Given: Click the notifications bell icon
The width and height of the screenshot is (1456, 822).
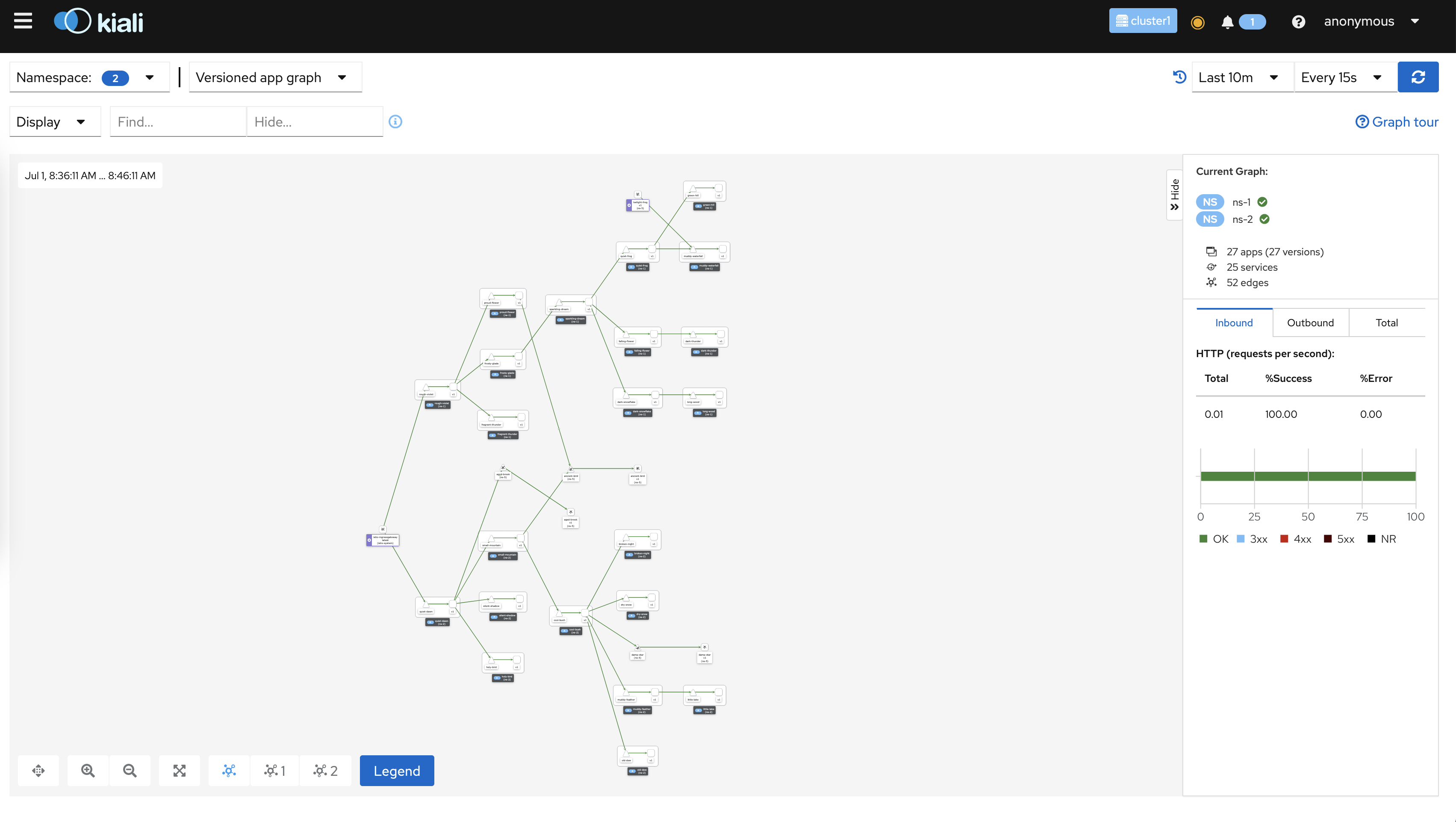Looking at the screenshot, I should [1226, 22].
